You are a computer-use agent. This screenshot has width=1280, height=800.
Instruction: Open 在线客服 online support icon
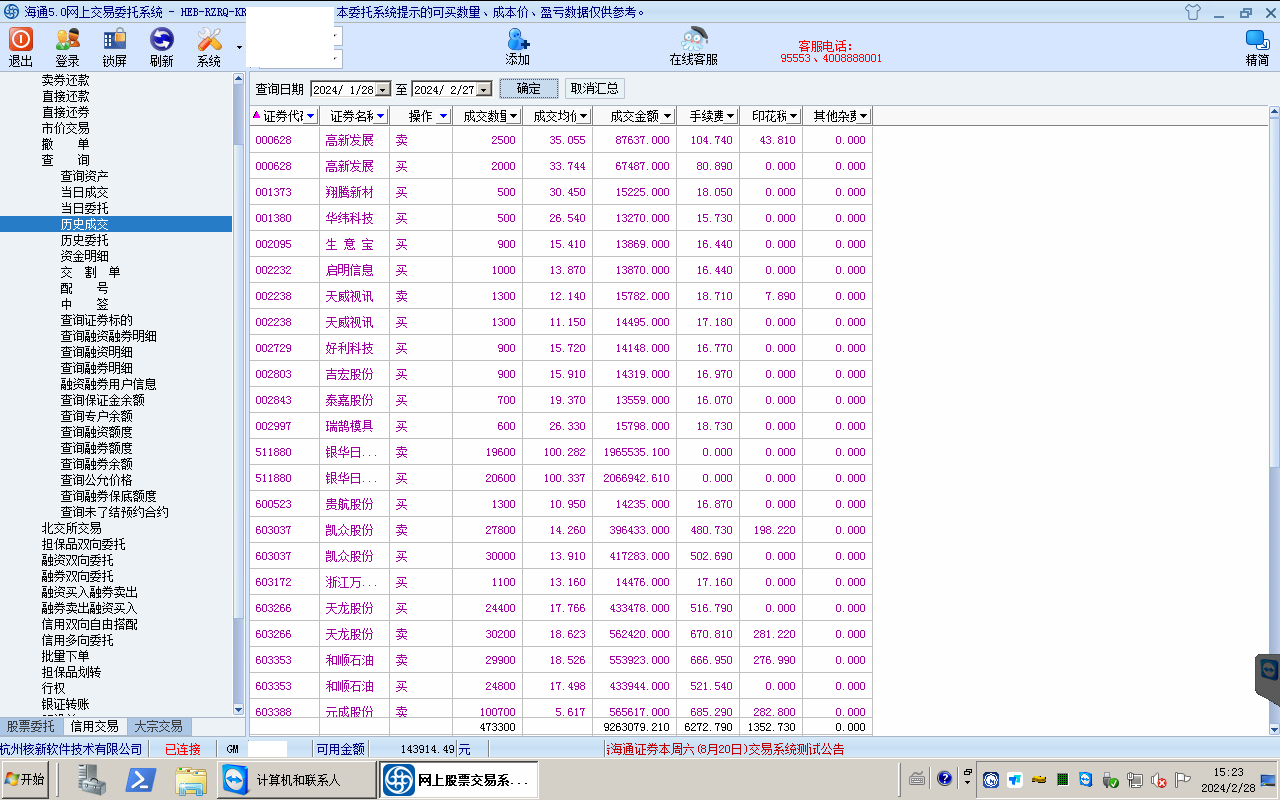[x=693, y=40]
